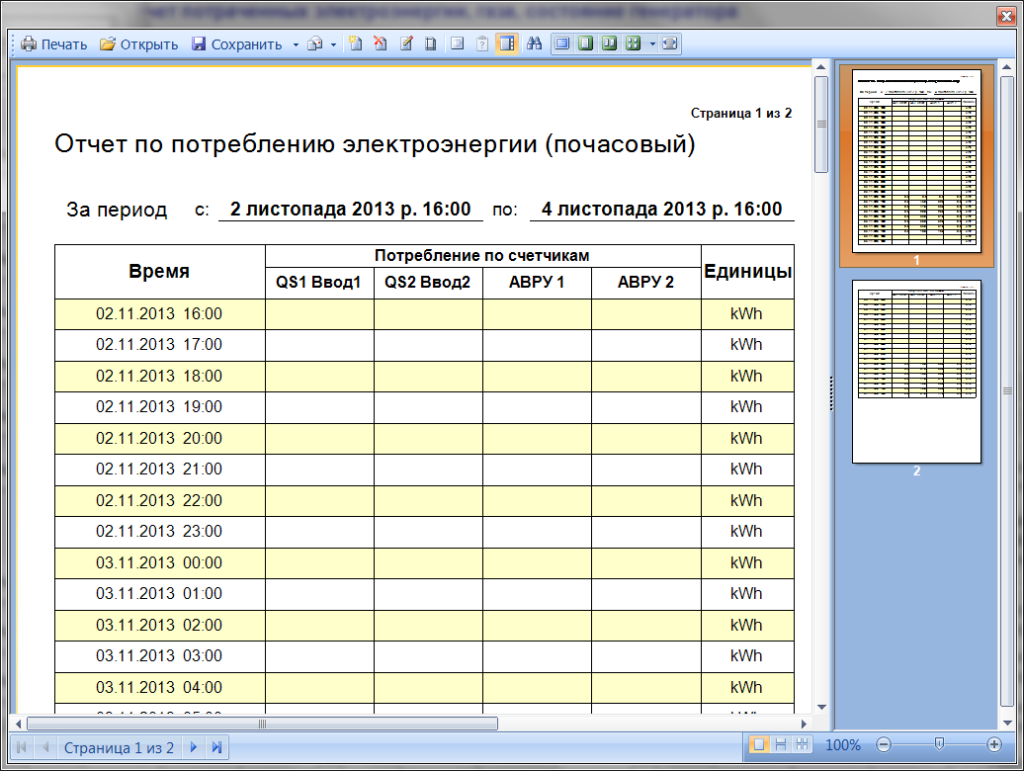This screenshot has width=1024, height=771.
Task: Click the QS1 Ввод1 column header
Action: [319, 283]
